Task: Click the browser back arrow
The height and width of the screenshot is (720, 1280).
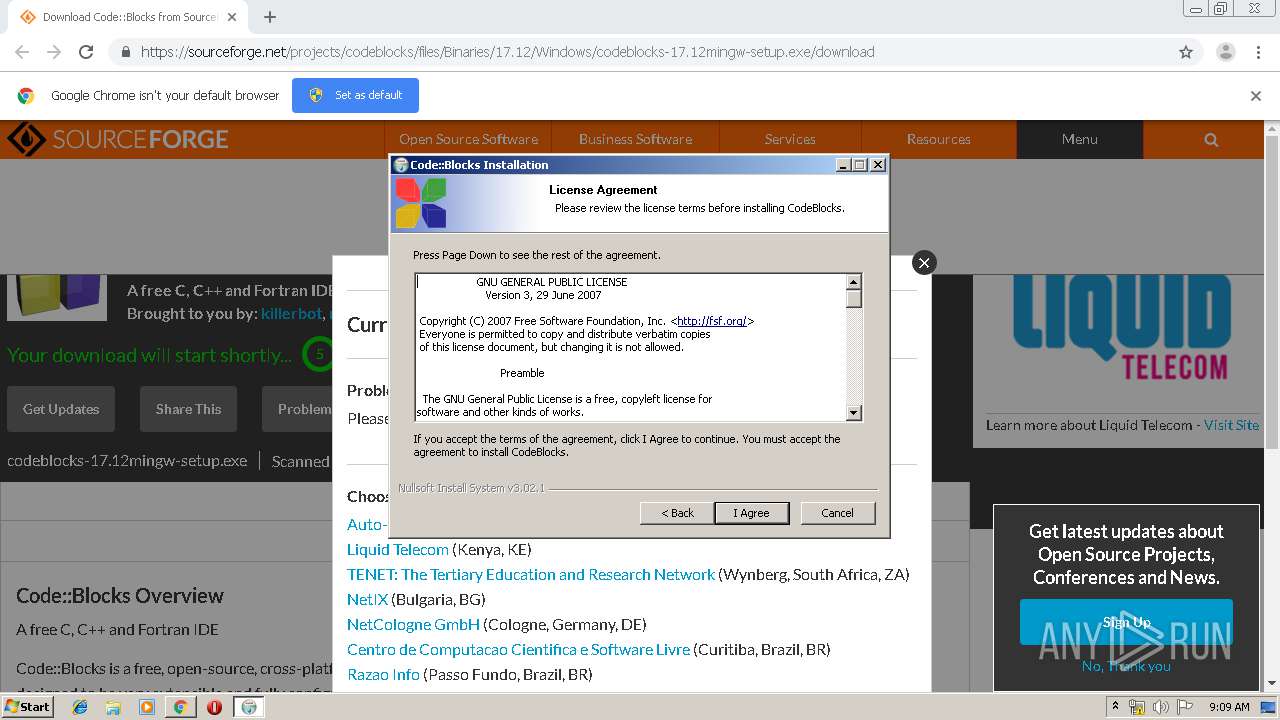Action: coord(22,52)
